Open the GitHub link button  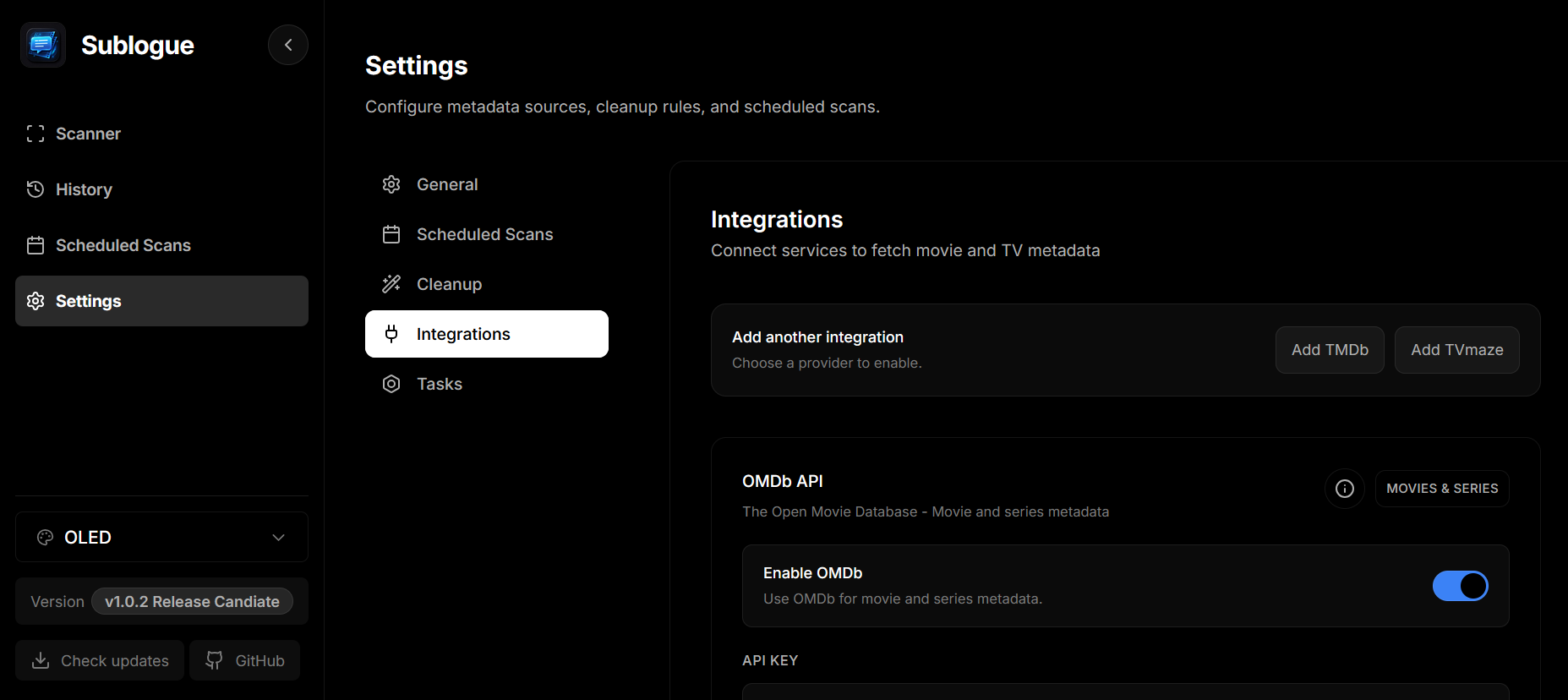pos(245,660)
